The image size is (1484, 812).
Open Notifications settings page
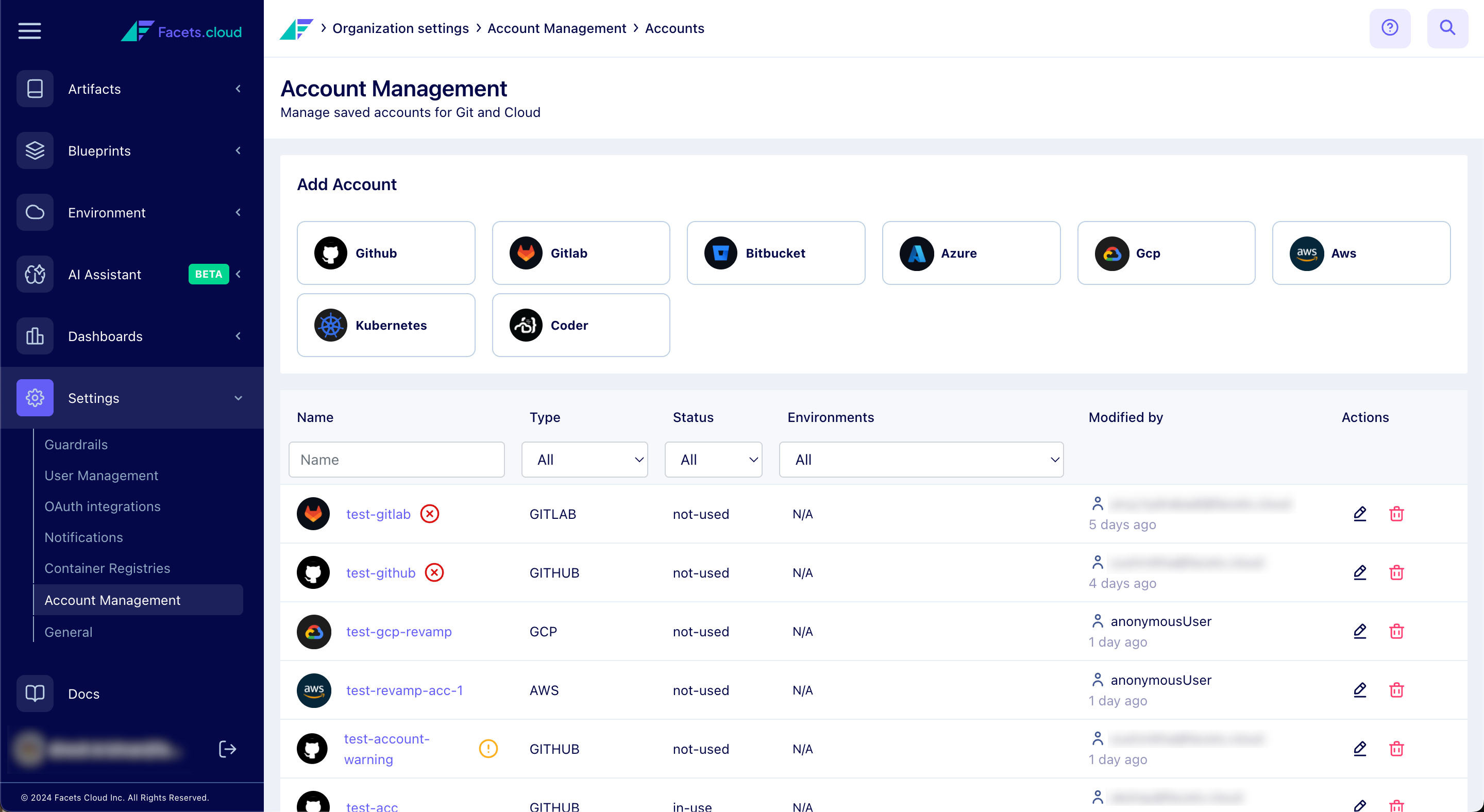[x=83, y=537]
